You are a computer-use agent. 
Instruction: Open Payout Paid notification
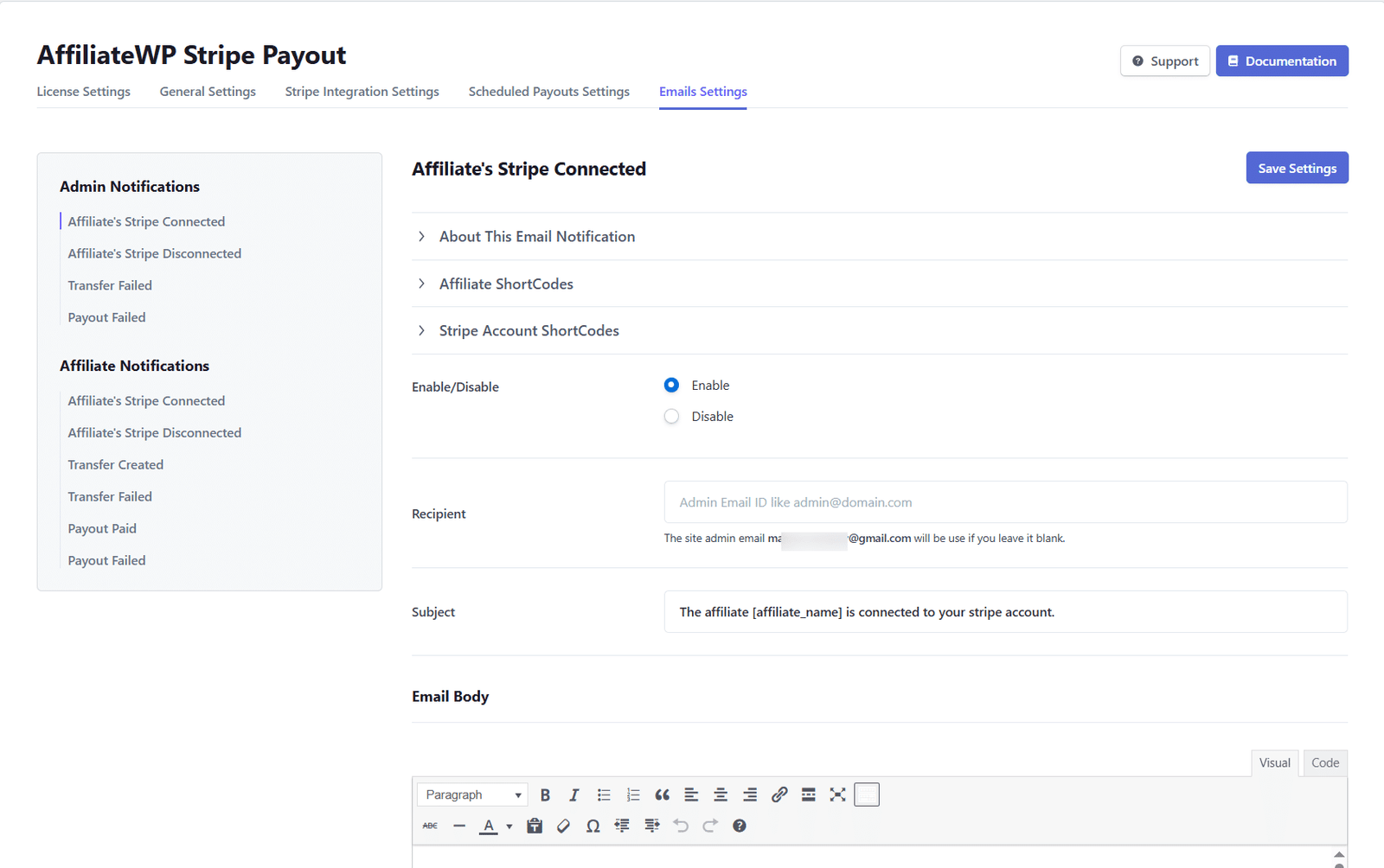click(102, 528)
